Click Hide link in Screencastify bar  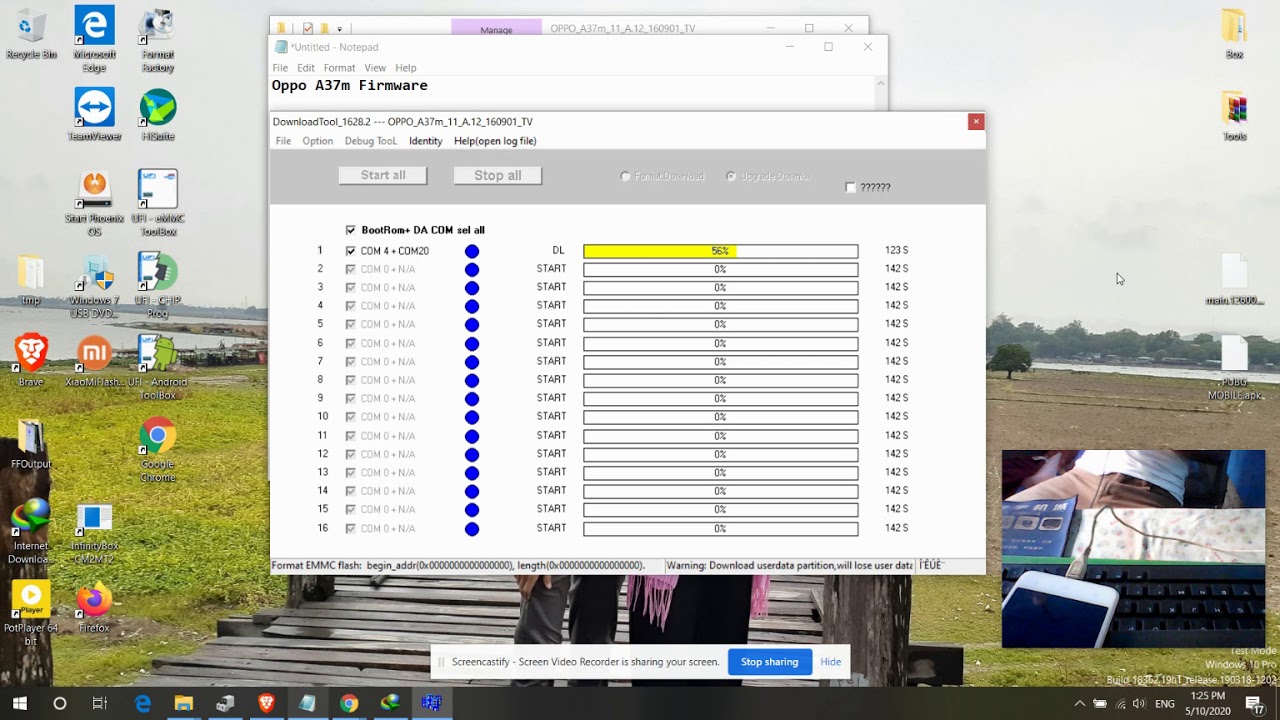[x=830, y=662]
